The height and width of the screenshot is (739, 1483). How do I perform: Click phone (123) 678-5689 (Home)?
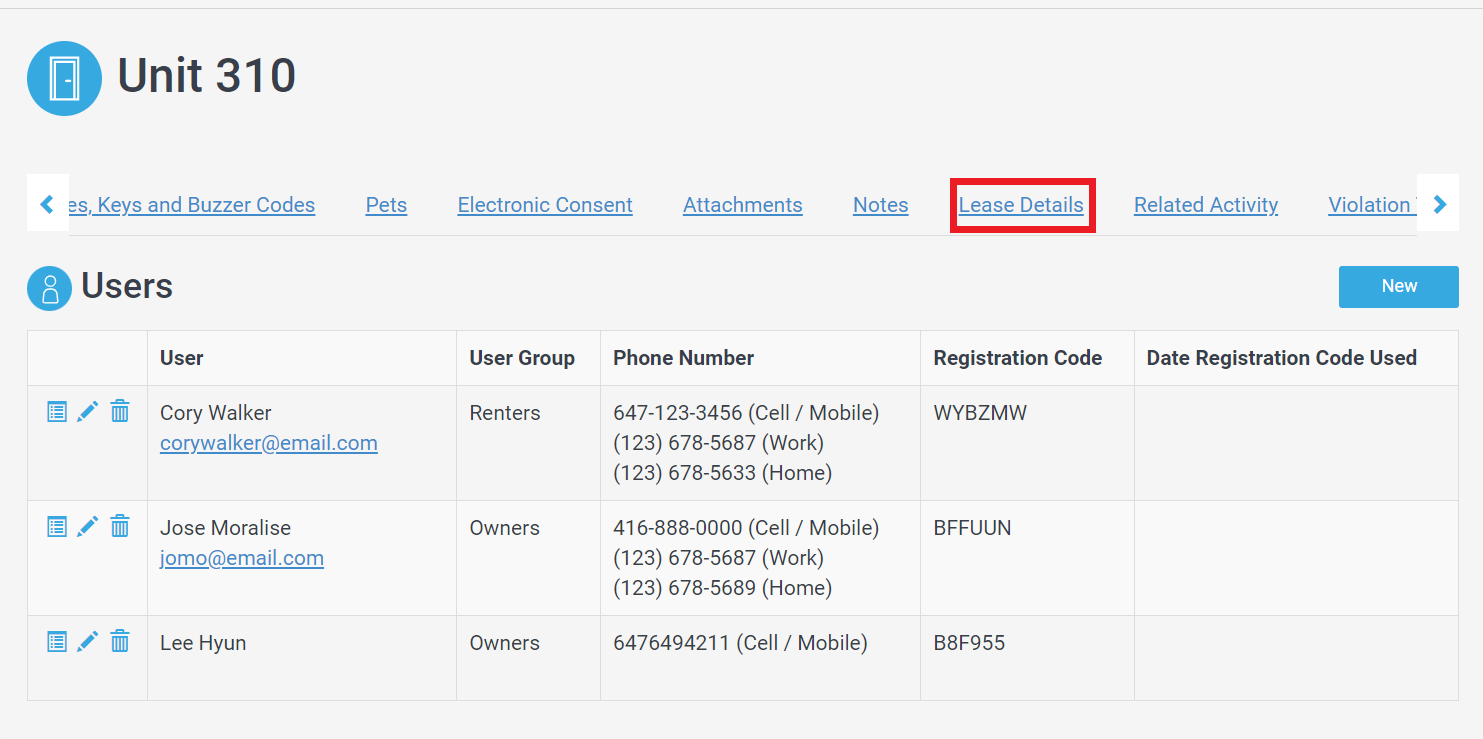[723, 588]
